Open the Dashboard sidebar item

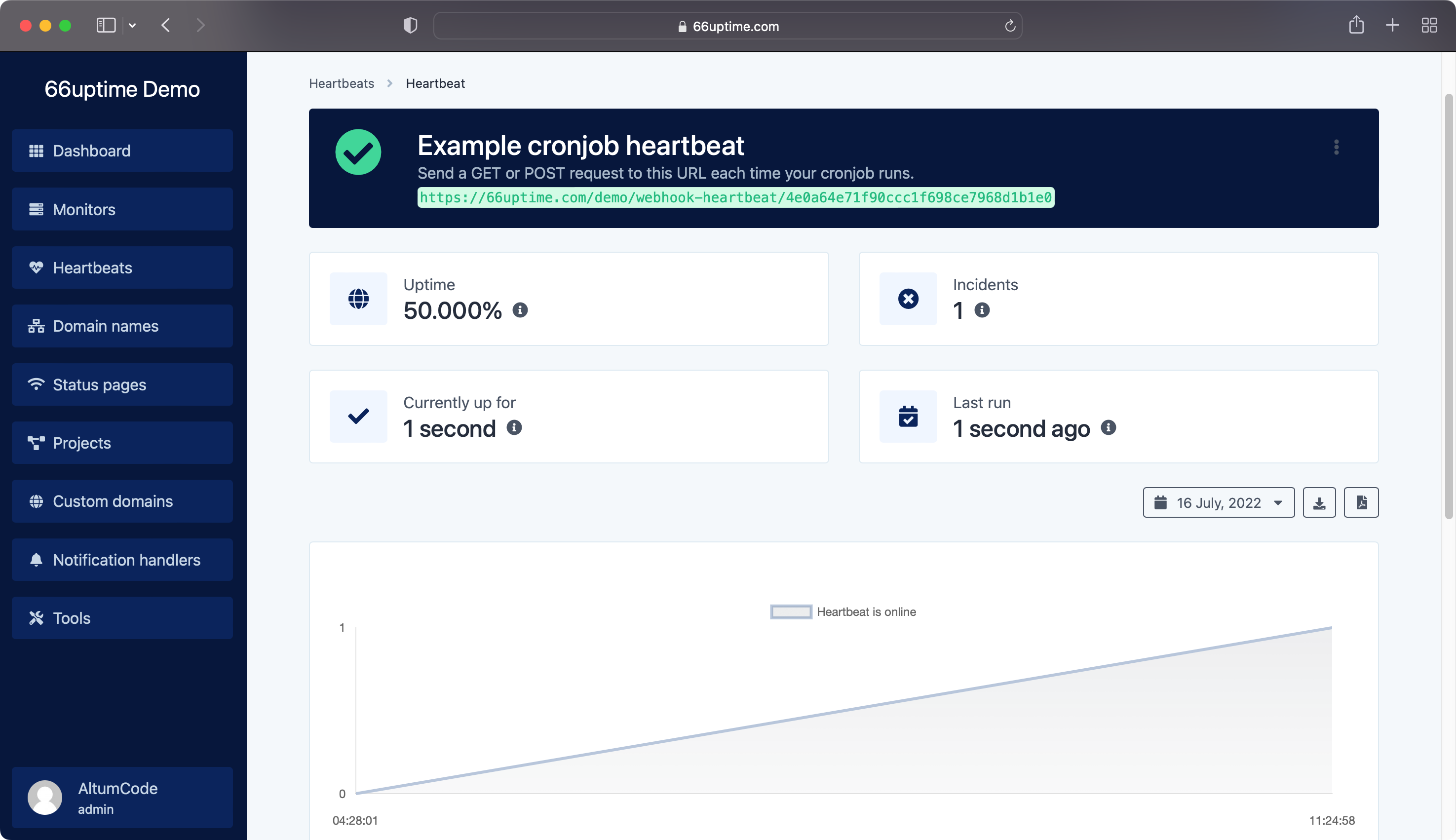click(x=122, y=151)
